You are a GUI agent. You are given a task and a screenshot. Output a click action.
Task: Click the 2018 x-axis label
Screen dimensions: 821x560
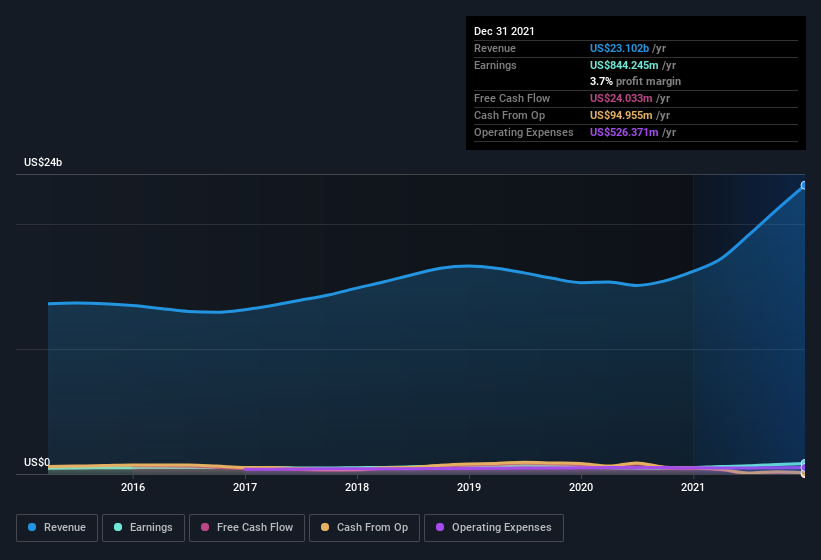pyautogui.click(x=357, y=487)
